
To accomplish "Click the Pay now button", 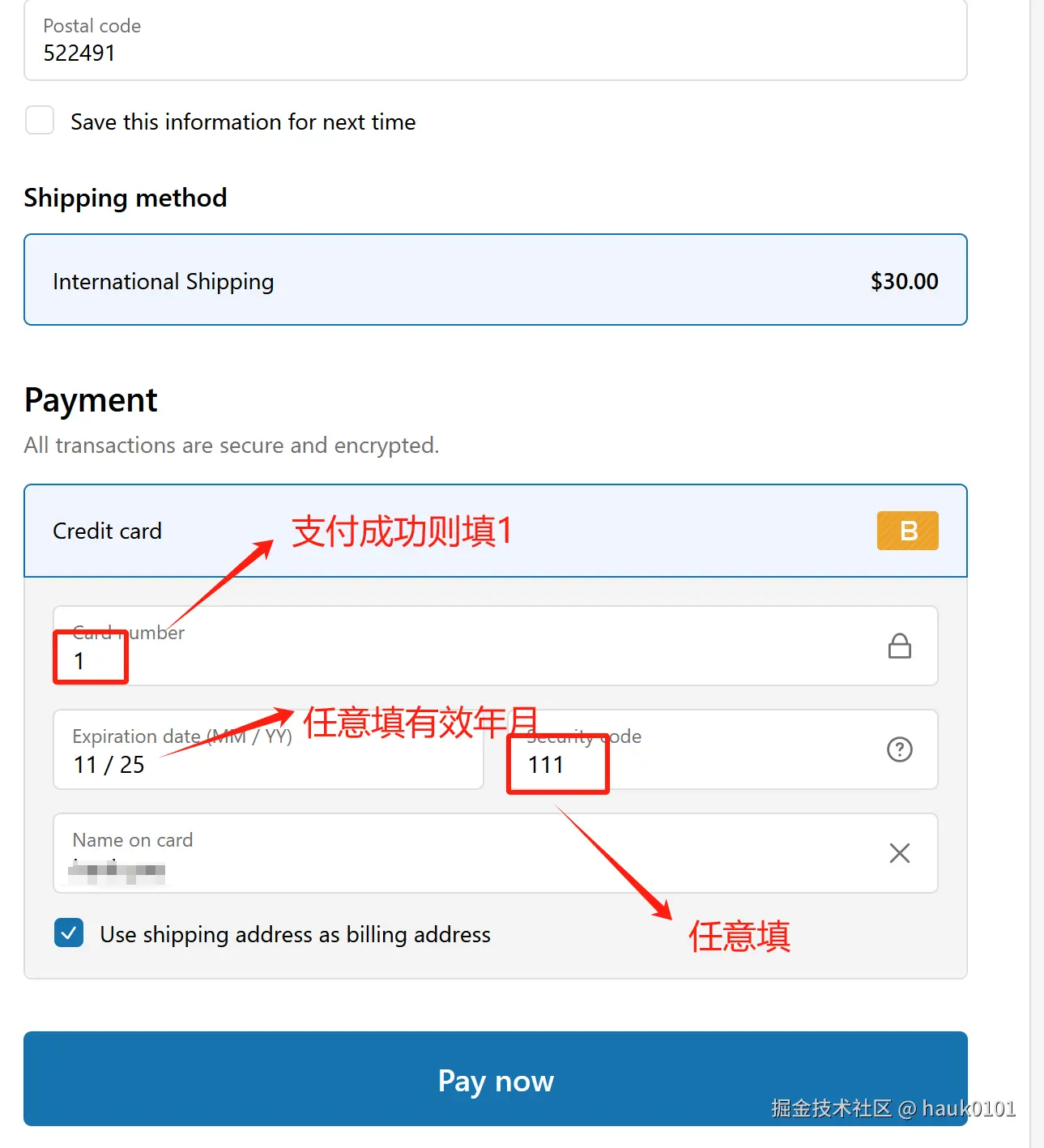I will (496, 1078).
